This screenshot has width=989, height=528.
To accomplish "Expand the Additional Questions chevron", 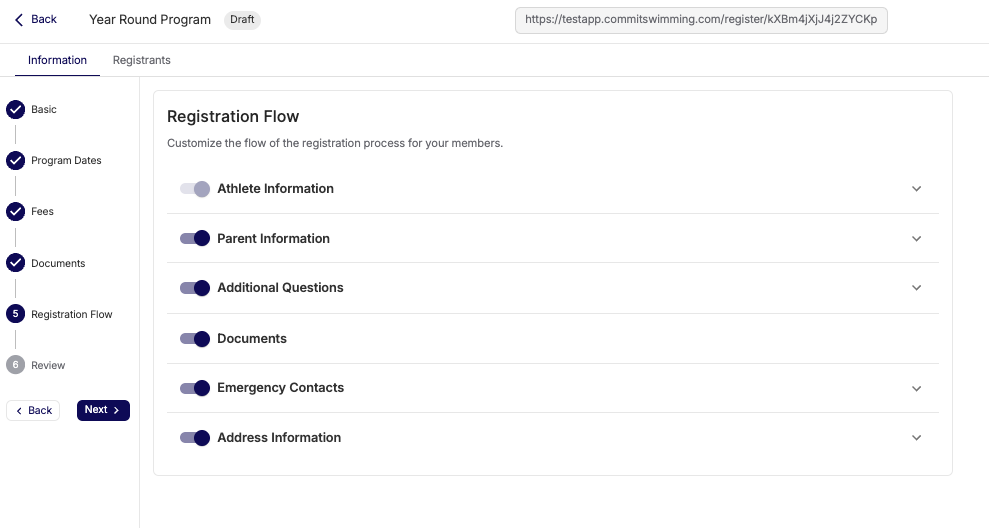I will tap(916, 288).
